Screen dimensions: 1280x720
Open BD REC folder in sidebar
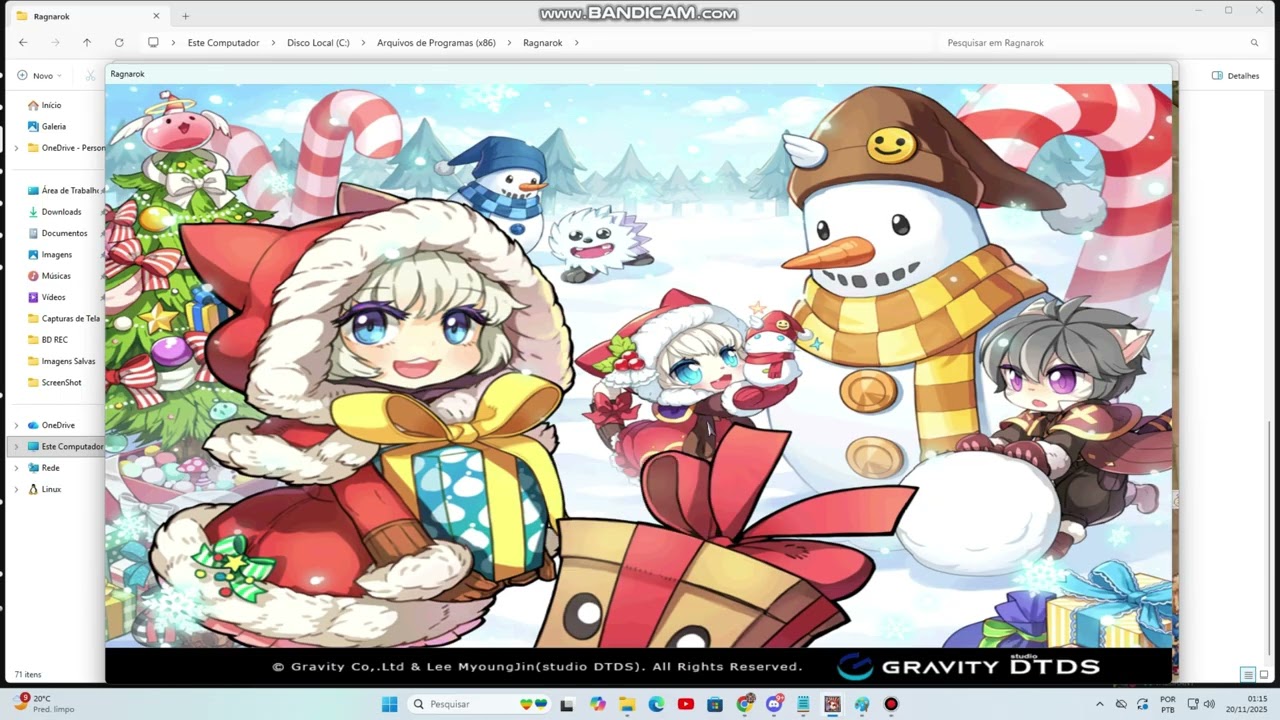click(48, 340)
